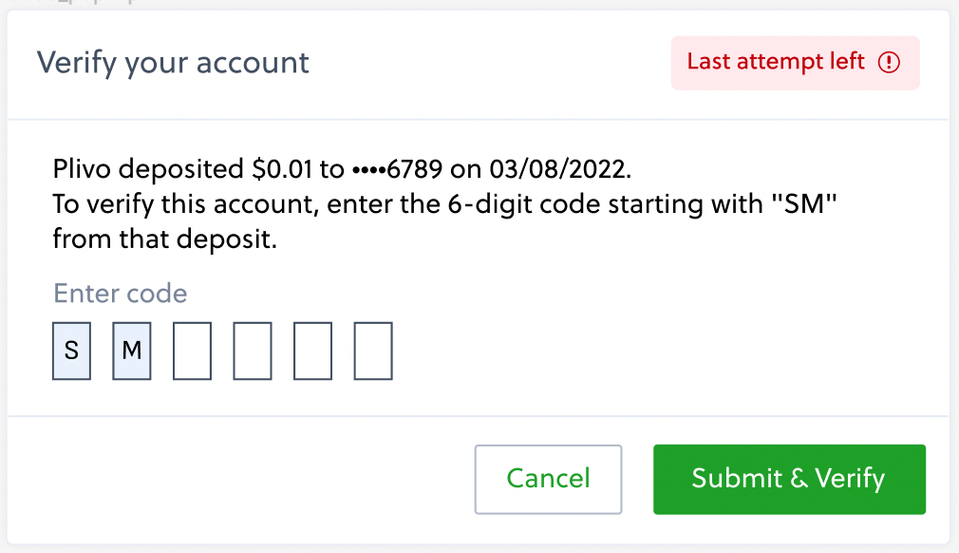
Task: Click the deposit date 03/08/2022
Action: coord(560,169)
